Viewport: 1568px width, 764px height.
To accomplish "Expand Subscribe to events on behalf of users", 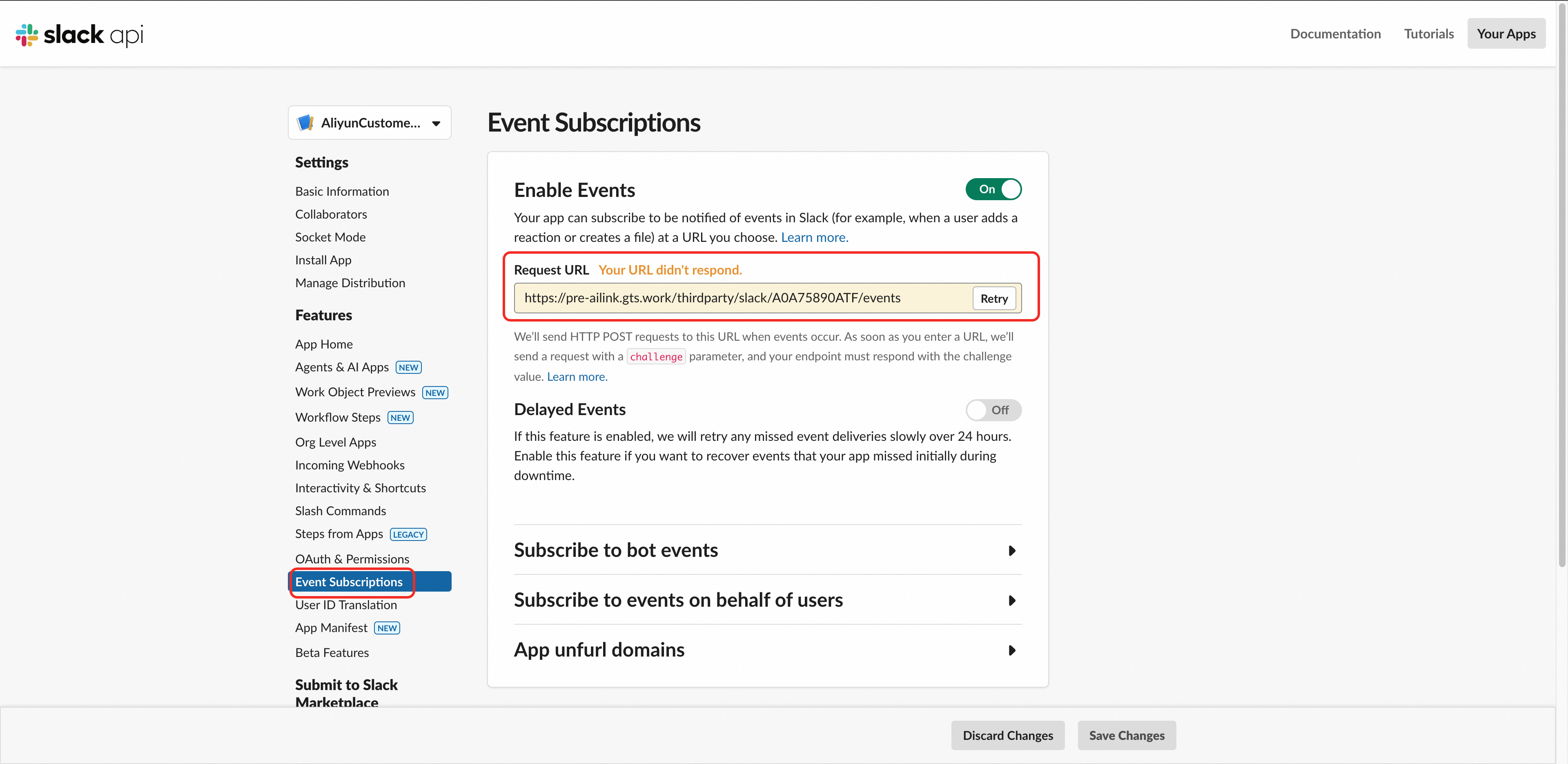I will pyautogui.click(x=768, y=600).
